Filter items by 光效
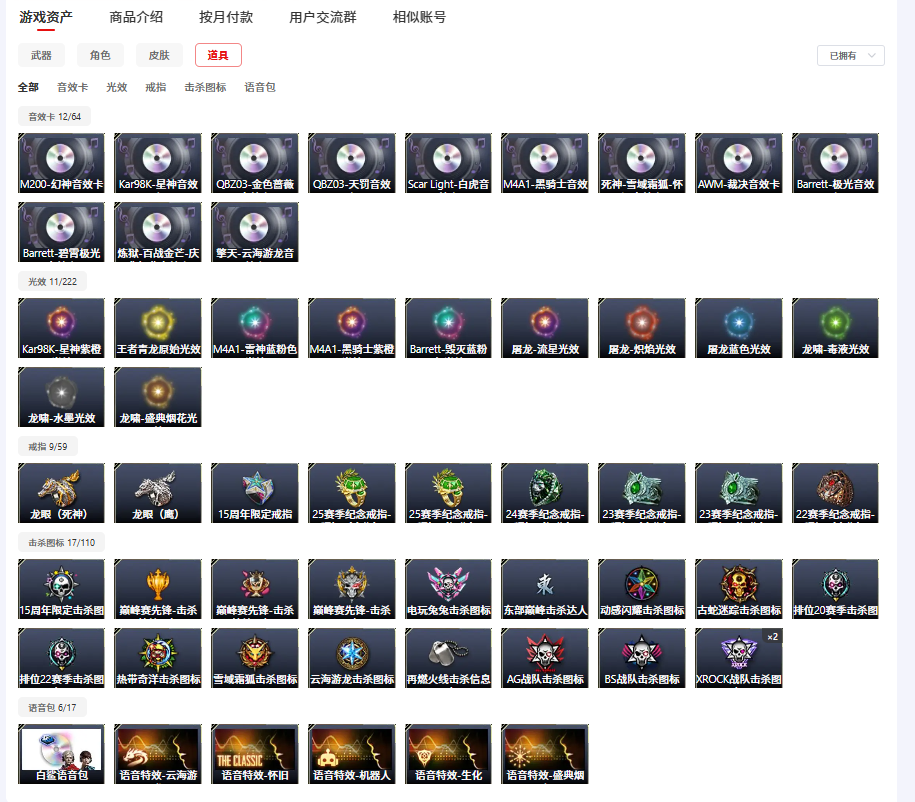 coord(117,88)
